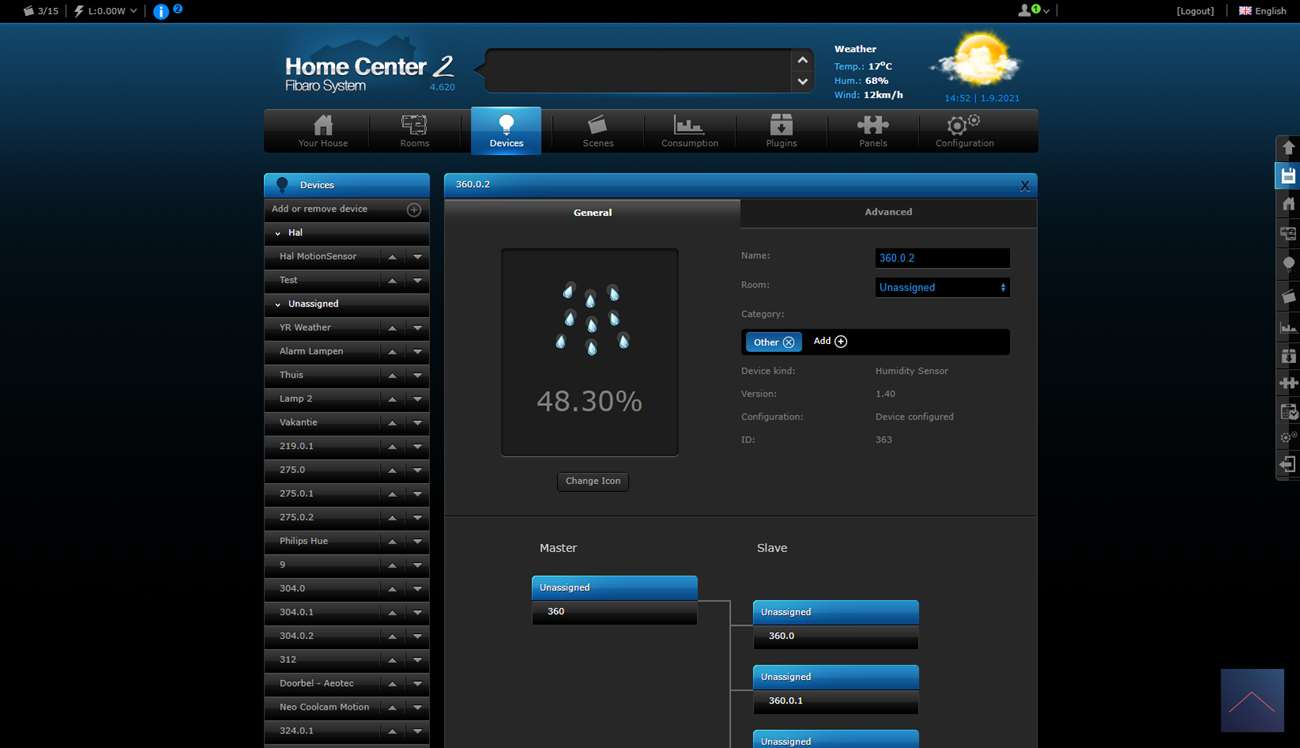Open the Configuration gears icon
This screenshot has height=748, width=1300.
(964, 126)
